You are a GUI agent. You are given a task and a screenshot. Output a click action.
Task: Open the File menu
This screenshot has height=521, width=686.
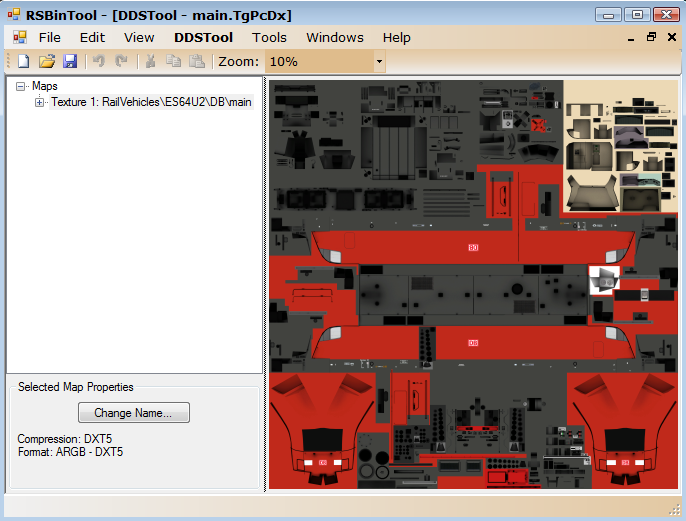50,37
